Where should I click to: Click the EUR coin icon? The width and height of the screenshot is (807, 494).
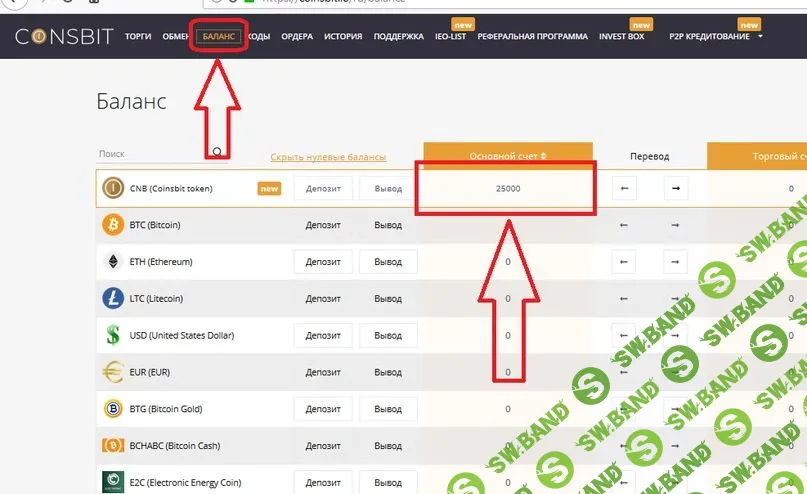coord(112,372)
